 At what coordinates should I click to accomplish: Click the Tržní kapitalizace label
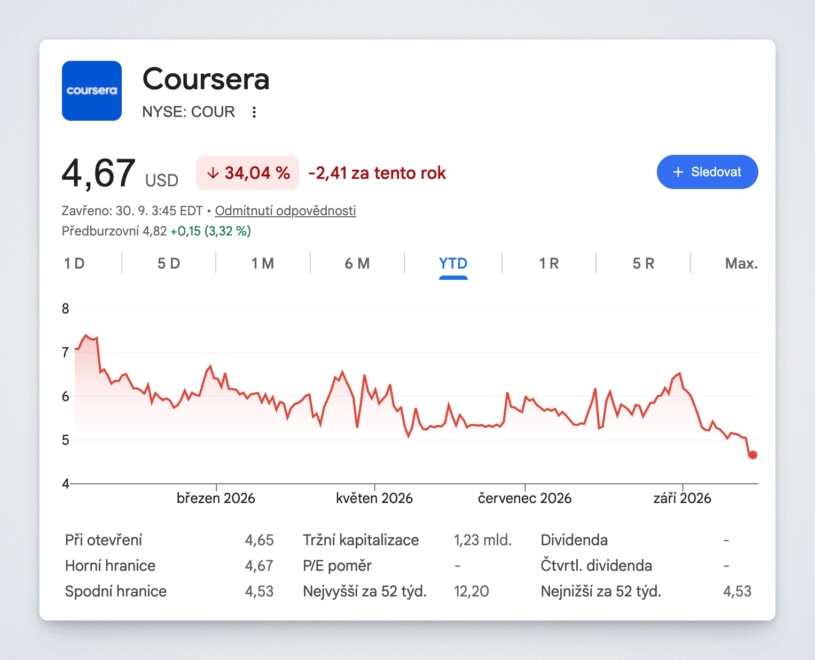pos(361,540)
